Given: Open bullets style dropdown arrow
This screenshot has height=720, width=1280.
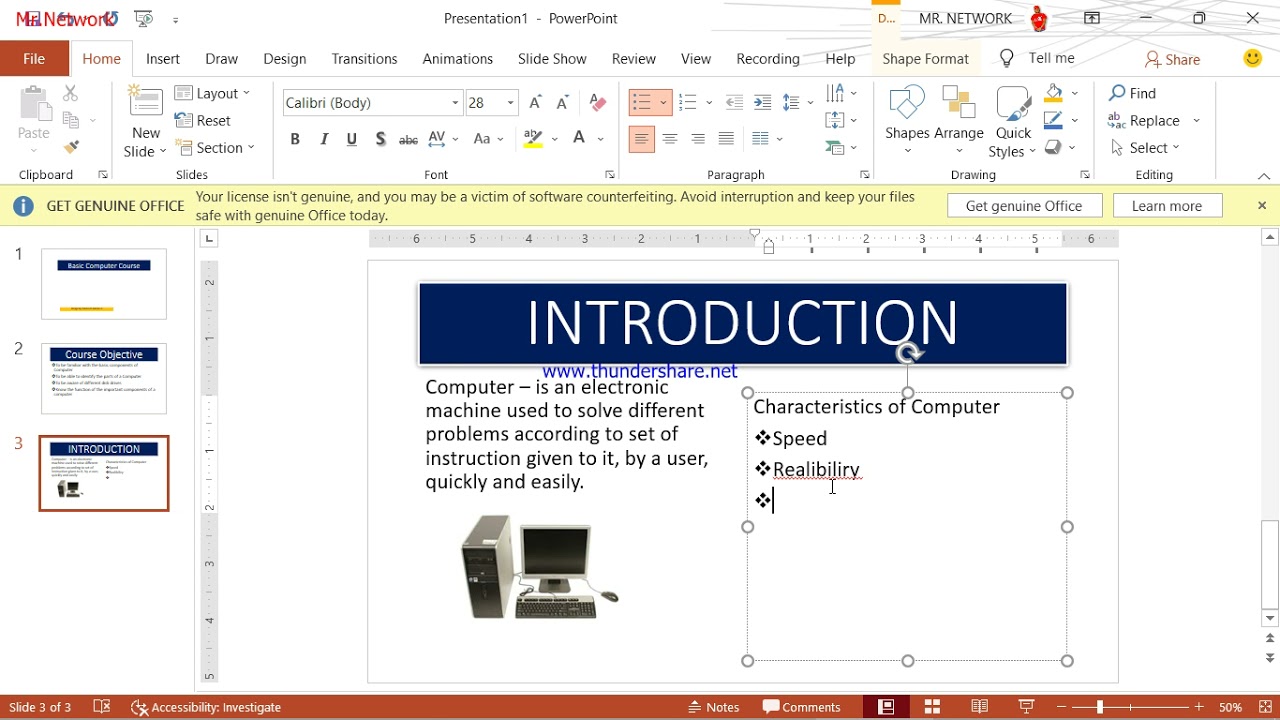Looking at the screenshot, I should [x=663, y=103].
